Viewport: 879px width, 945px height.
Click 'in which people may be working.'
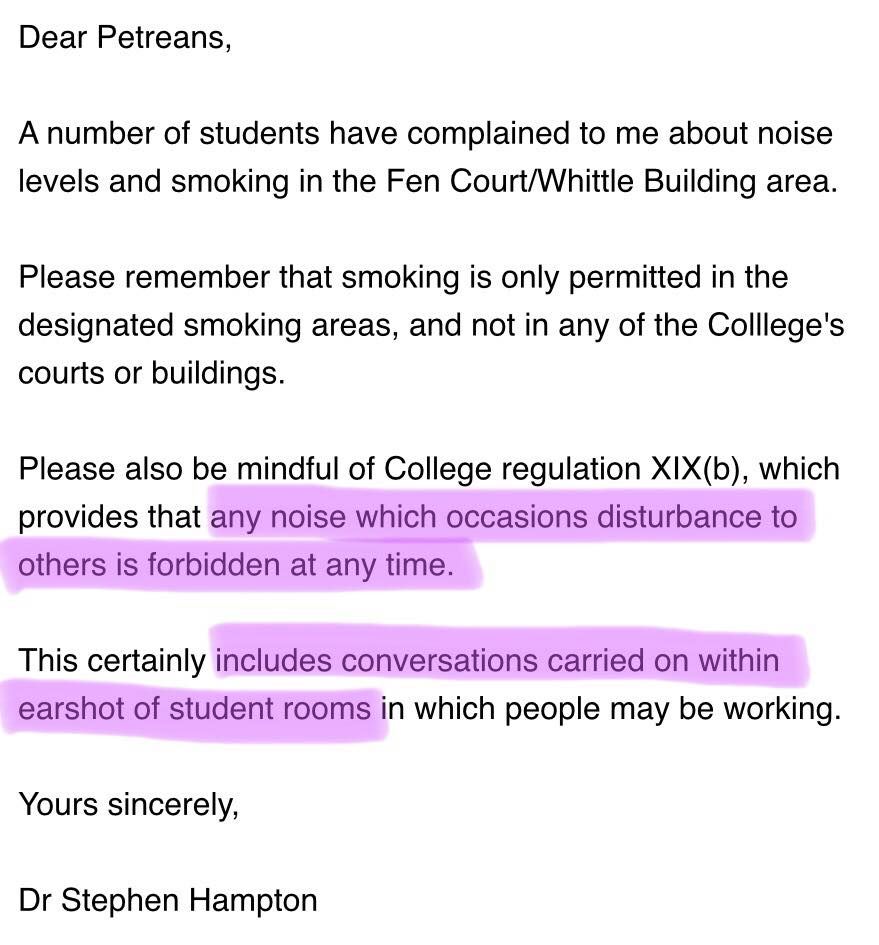pyautogui.click(x=611, y=709)
